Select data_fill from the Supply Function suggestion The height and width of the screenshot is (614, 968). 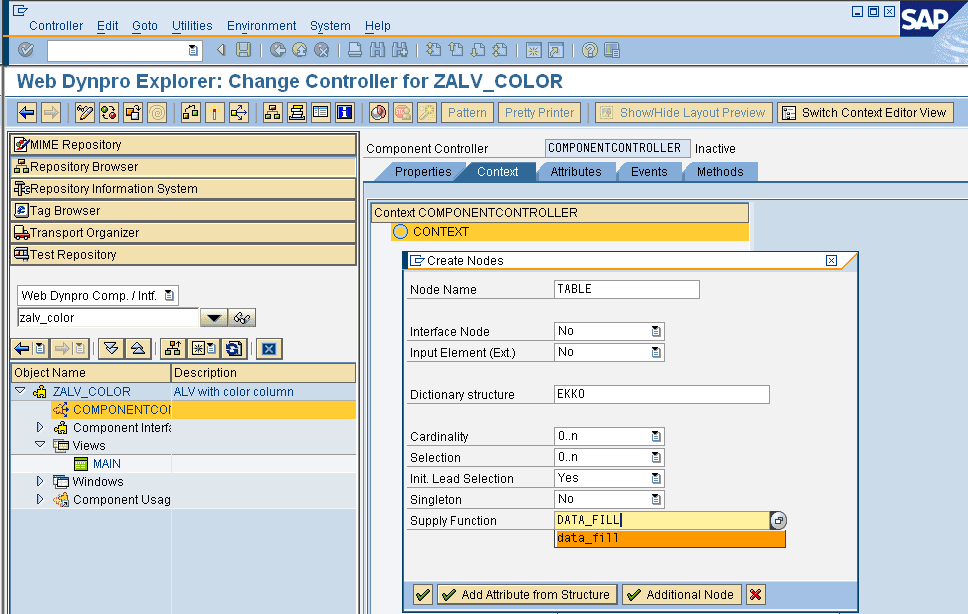(x=585, y=538)
